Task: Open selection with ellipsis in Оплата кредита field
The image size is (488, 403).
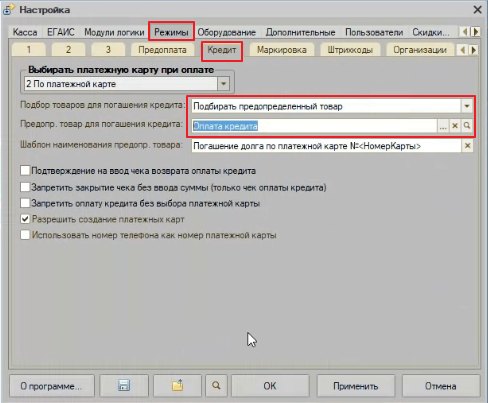Action: click(x=443, y=126)
